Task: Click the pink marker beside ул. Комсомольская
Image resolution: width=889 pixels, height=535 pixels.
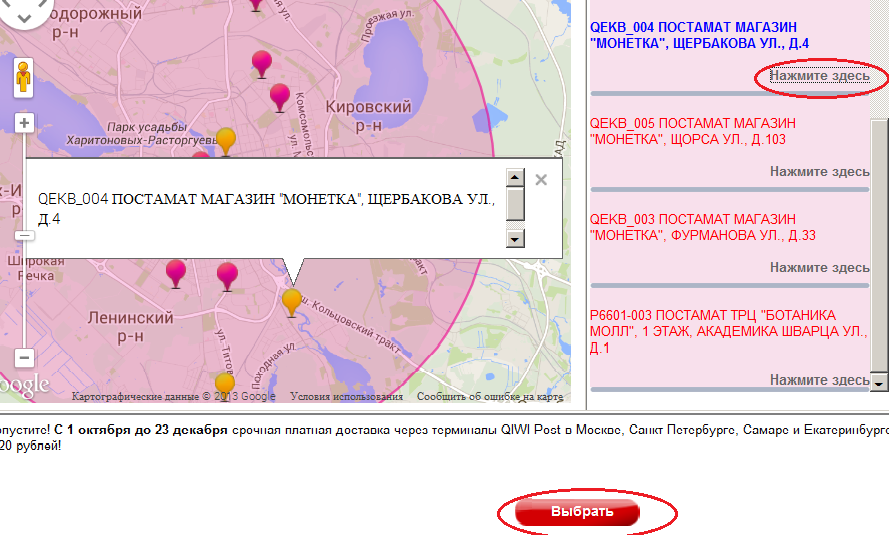Action: (x=280, y=96)
